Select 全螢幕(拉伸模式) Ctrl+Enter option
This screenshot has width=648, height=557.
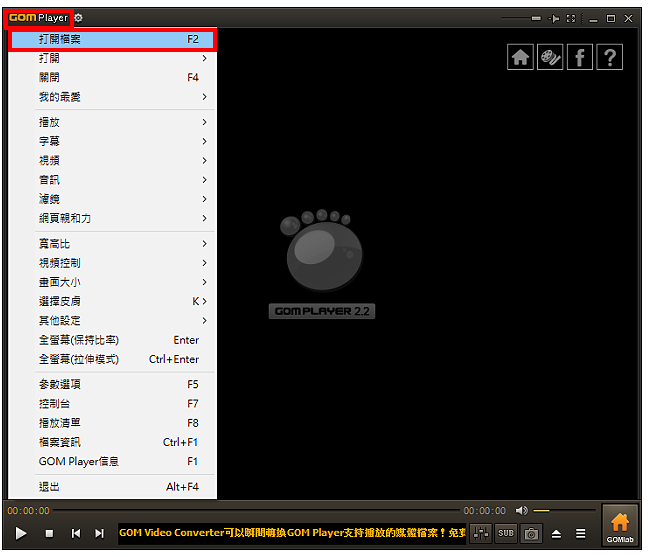click(x=112, y=359)
